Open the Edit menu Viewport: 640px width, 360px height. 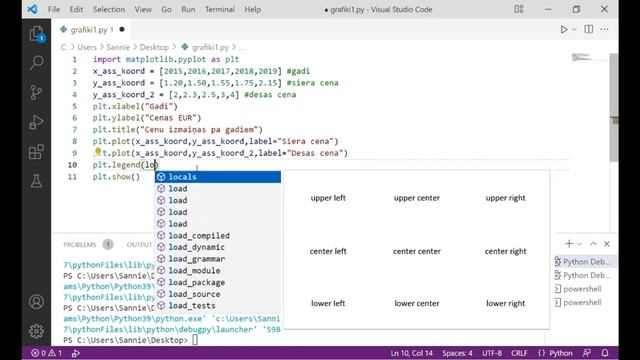point(76,9)
